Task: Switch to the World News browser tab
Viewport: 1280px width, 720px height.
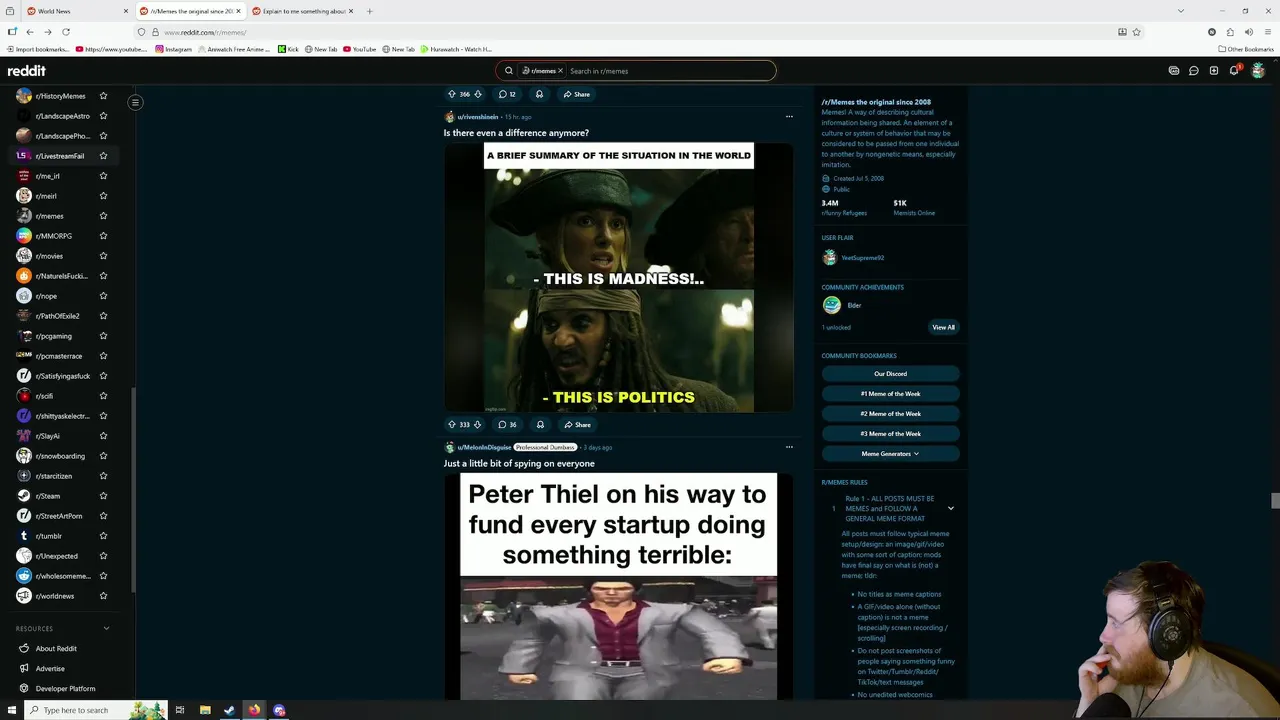Action: [x=78, y=11]
